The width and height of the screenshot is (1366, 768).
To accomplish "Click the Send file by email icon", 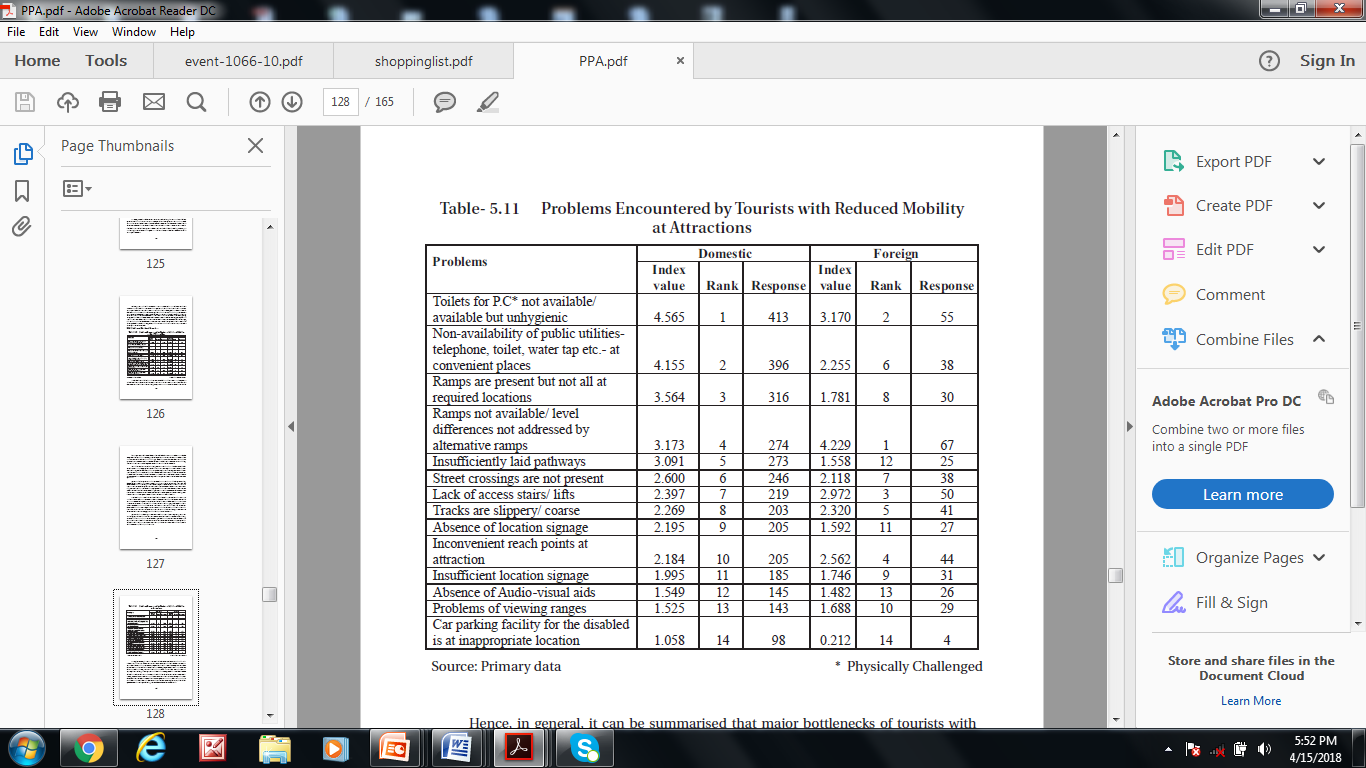I will click(x=153, y=102).
